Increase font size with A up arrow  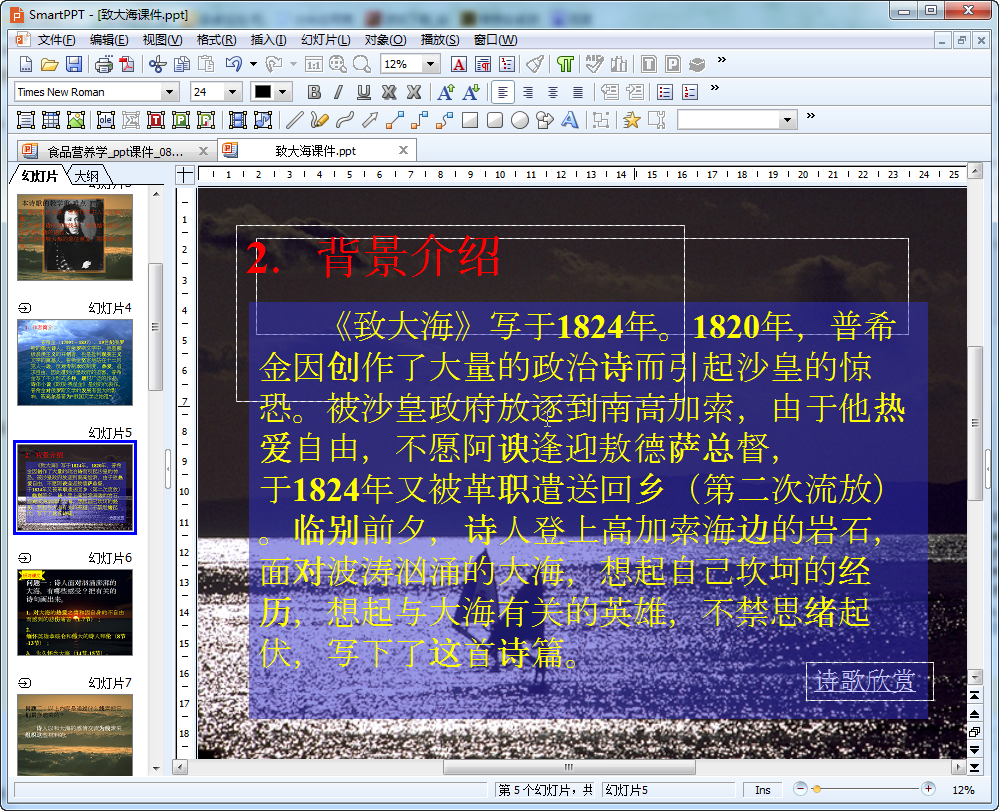pyautogui.click(x=447, y=92)
